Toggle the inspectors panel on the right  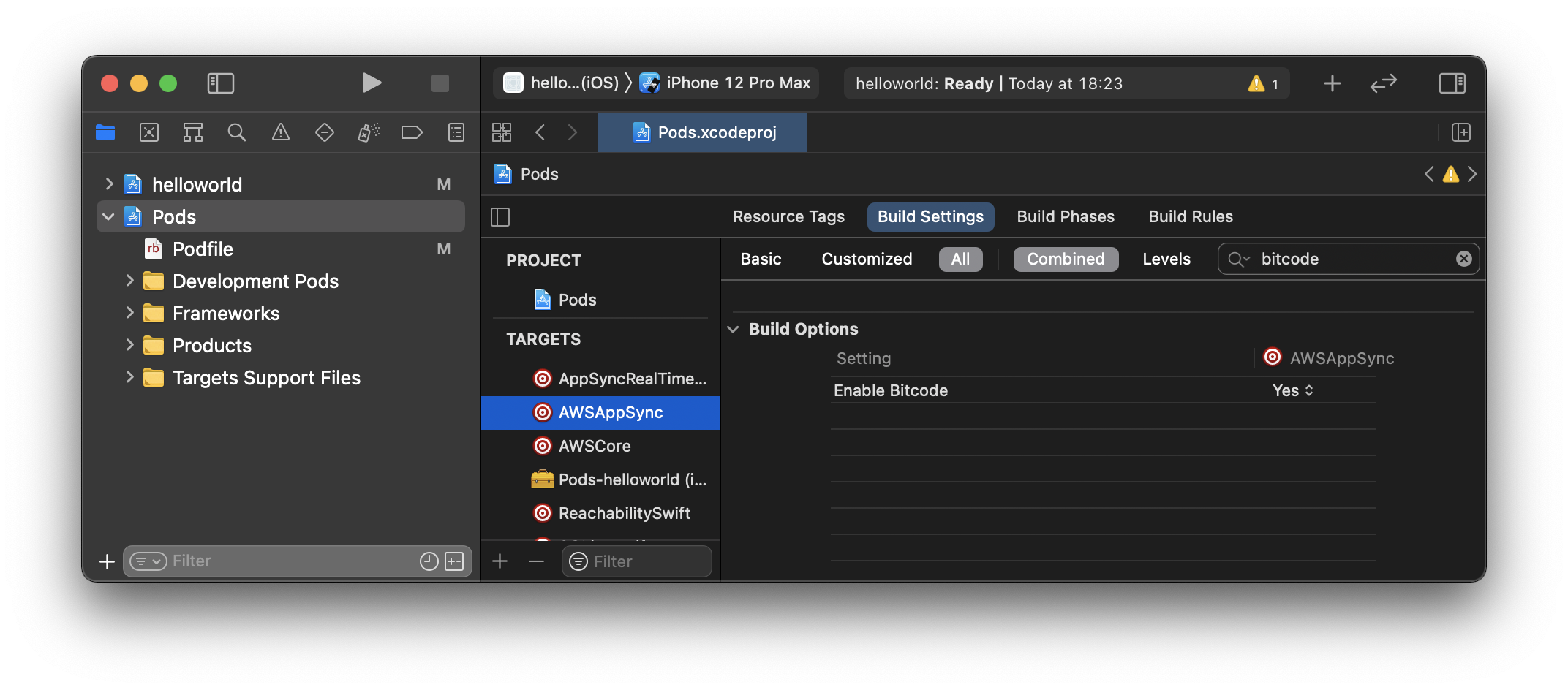[1452, 83]
